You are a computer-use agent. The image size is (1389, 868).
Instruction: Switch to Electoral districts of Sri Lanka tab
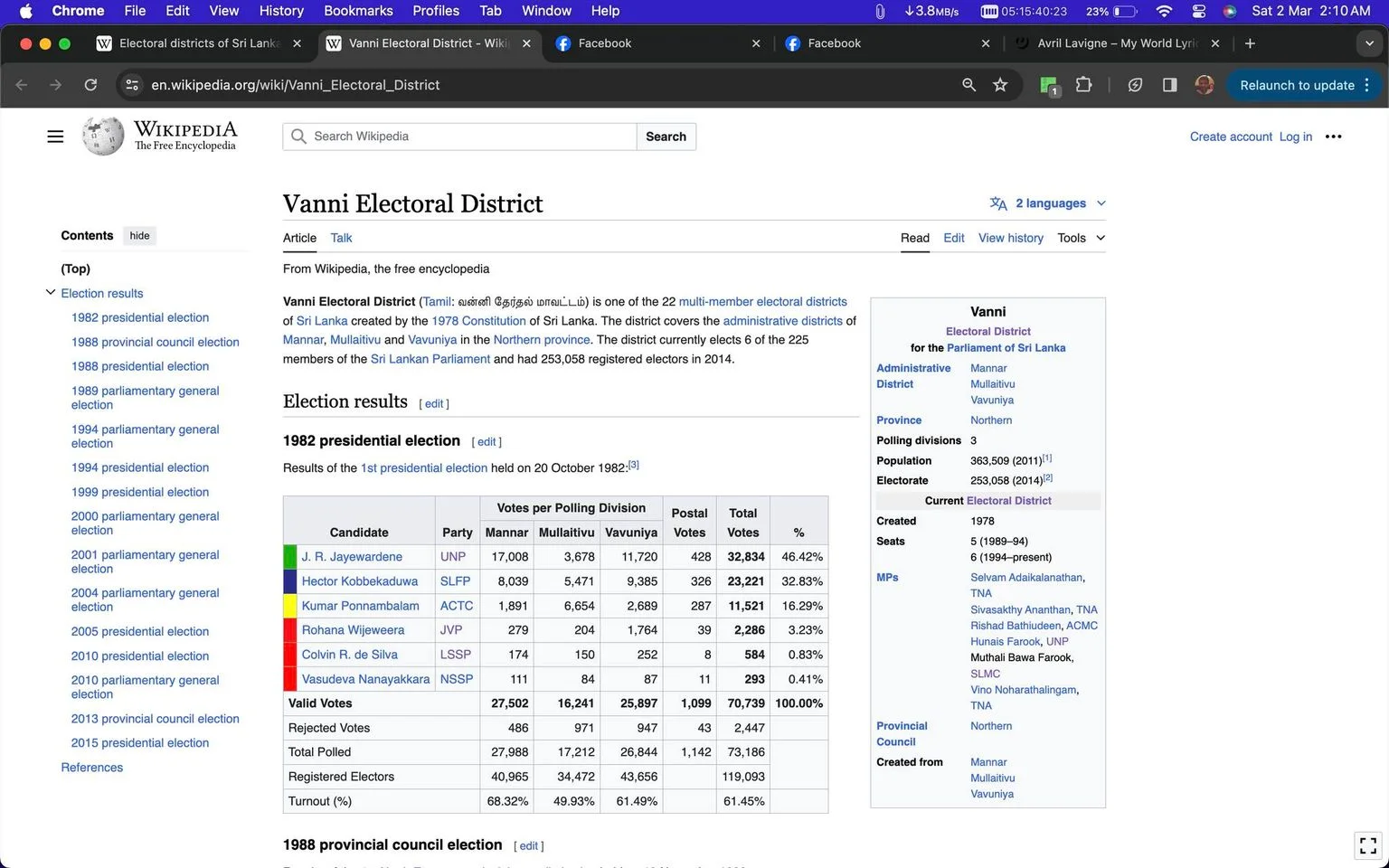tap(199, 43)
